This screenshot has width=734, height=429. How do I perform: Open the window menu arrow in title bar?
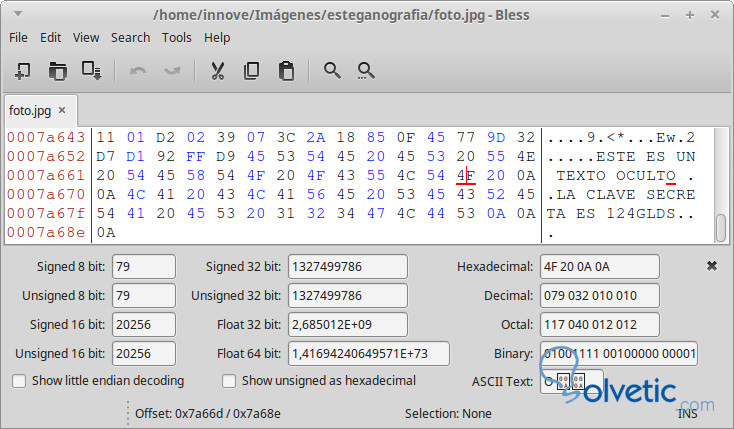[18, 14]
